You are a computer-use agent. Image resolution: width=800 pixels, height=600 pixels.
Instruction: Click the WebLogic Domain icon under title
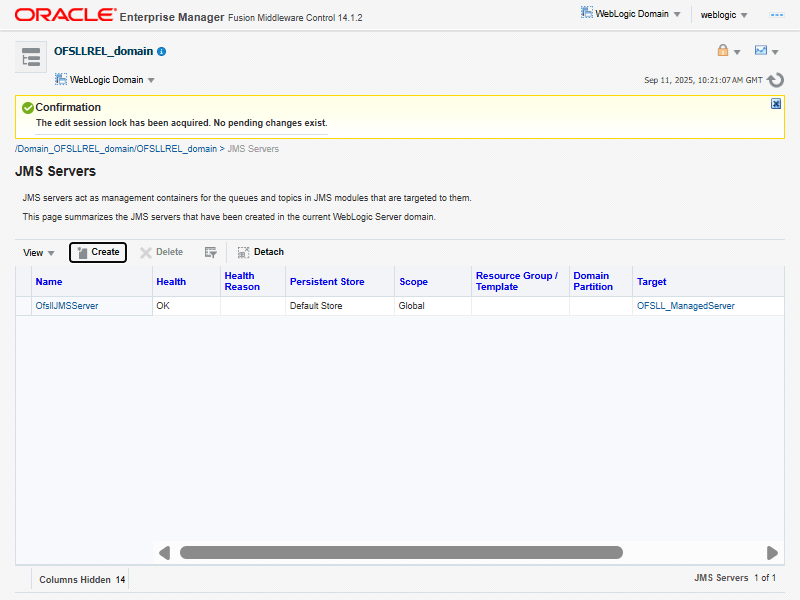61,79
